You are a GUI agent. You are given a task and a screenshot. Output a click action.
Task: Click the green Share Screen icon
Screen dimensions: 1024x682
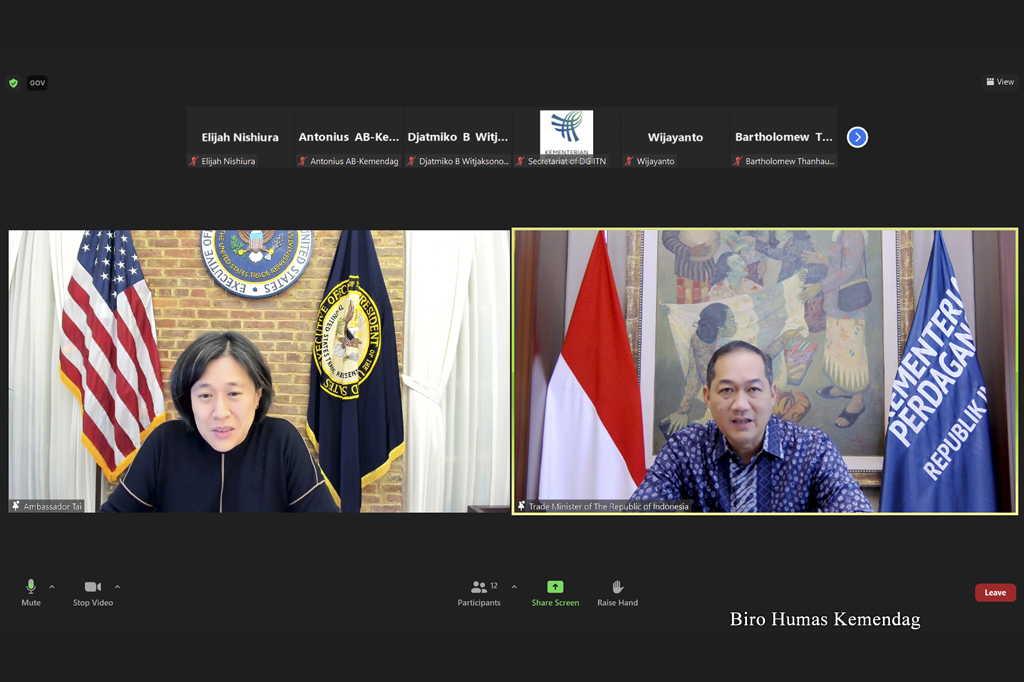555,587
